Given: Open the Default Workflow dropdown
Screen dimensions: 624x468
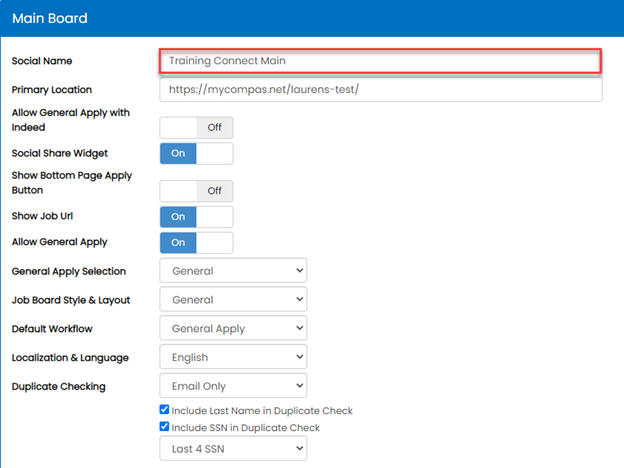Looking at the screenshot, I should 233,328.
